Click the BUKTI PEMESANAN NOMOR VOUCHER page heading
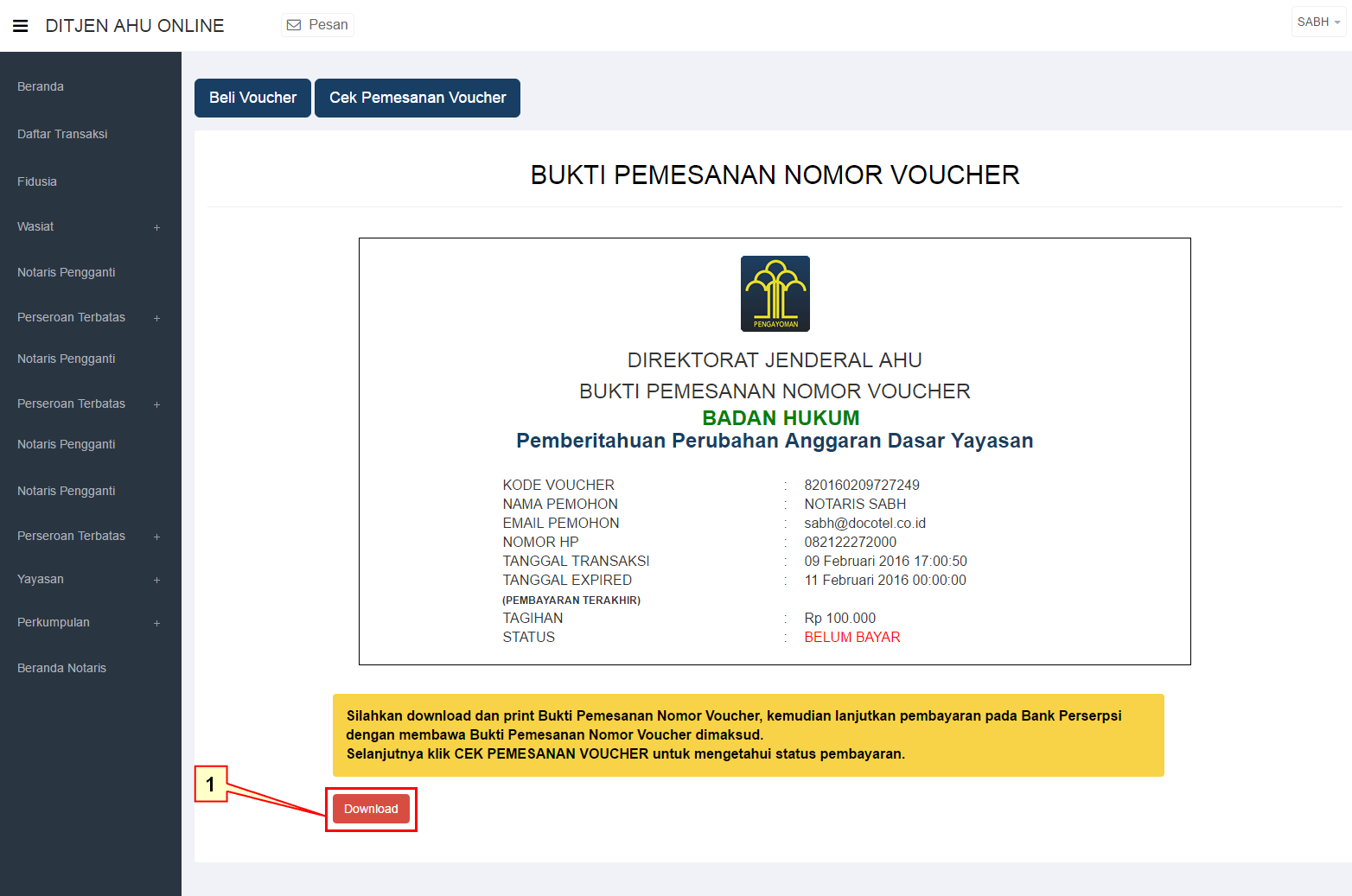1352x896 pixels. click(x=775, y=175)
